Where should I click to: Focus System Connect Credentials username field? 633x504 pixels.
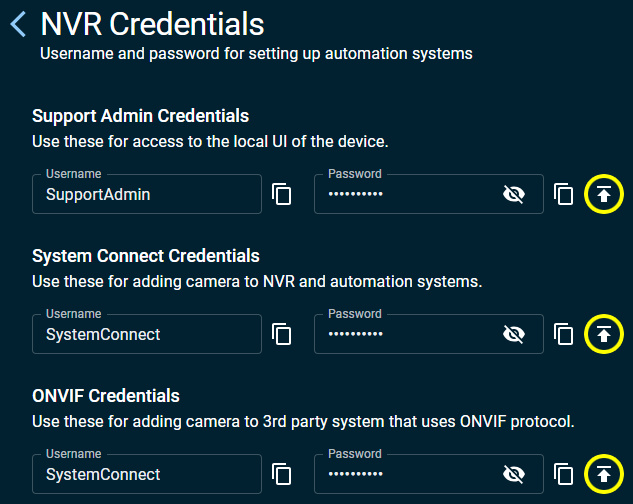click(147, 334)
